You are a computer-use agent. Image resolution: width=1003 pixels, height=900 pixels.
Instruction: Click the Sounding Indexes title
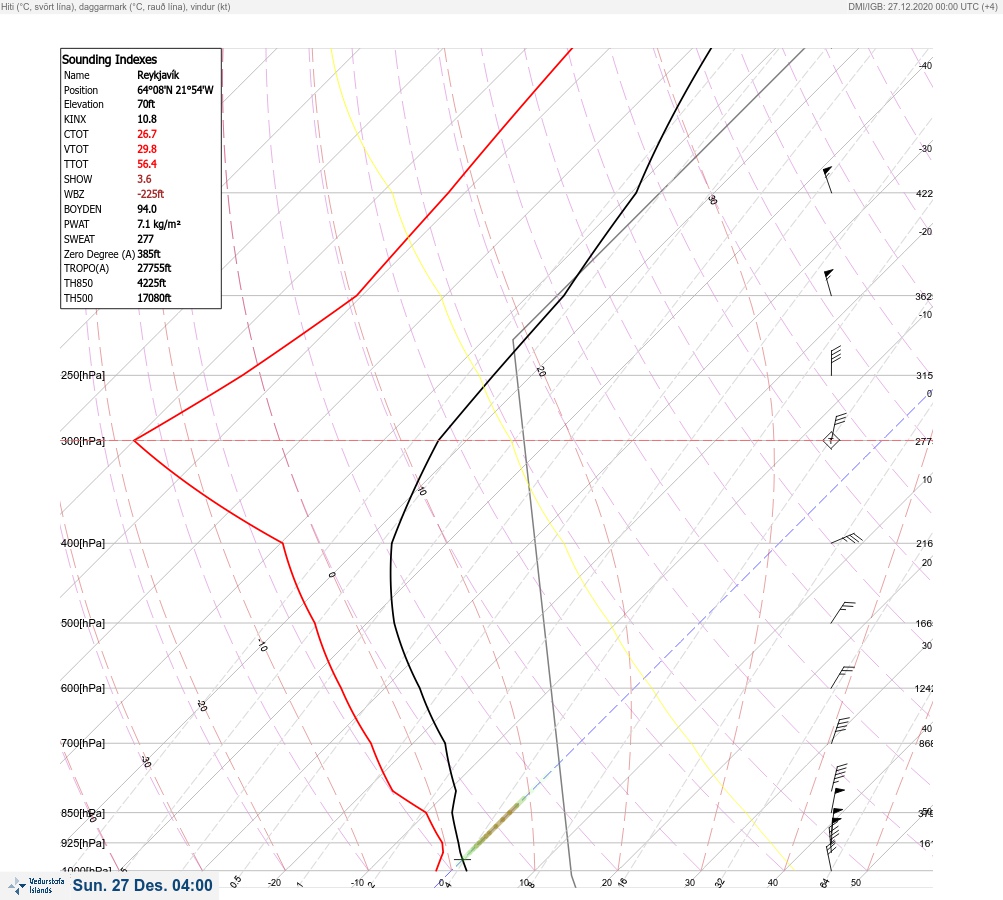click(x=109, y=59)
